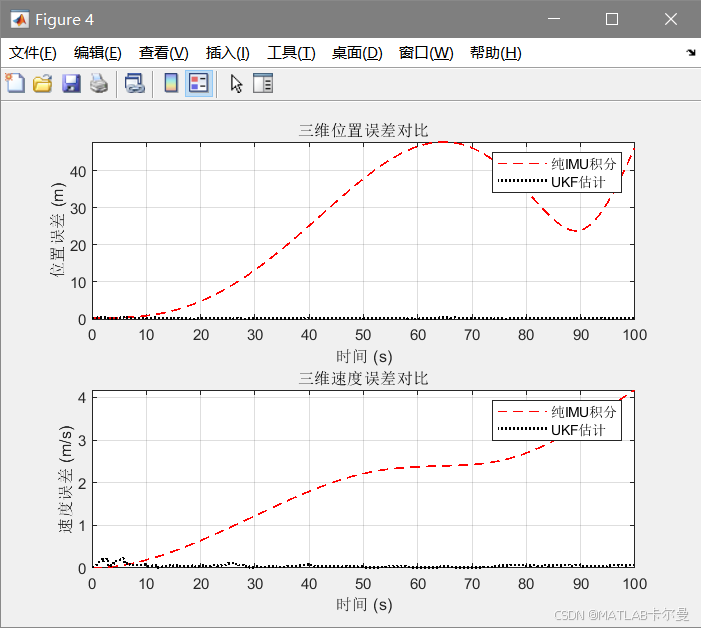Image resolution: width=701 pixels, height=628 pixels.
Task: Click 纯IMU积分 in the position plot legend
Action: pos(584,164)
